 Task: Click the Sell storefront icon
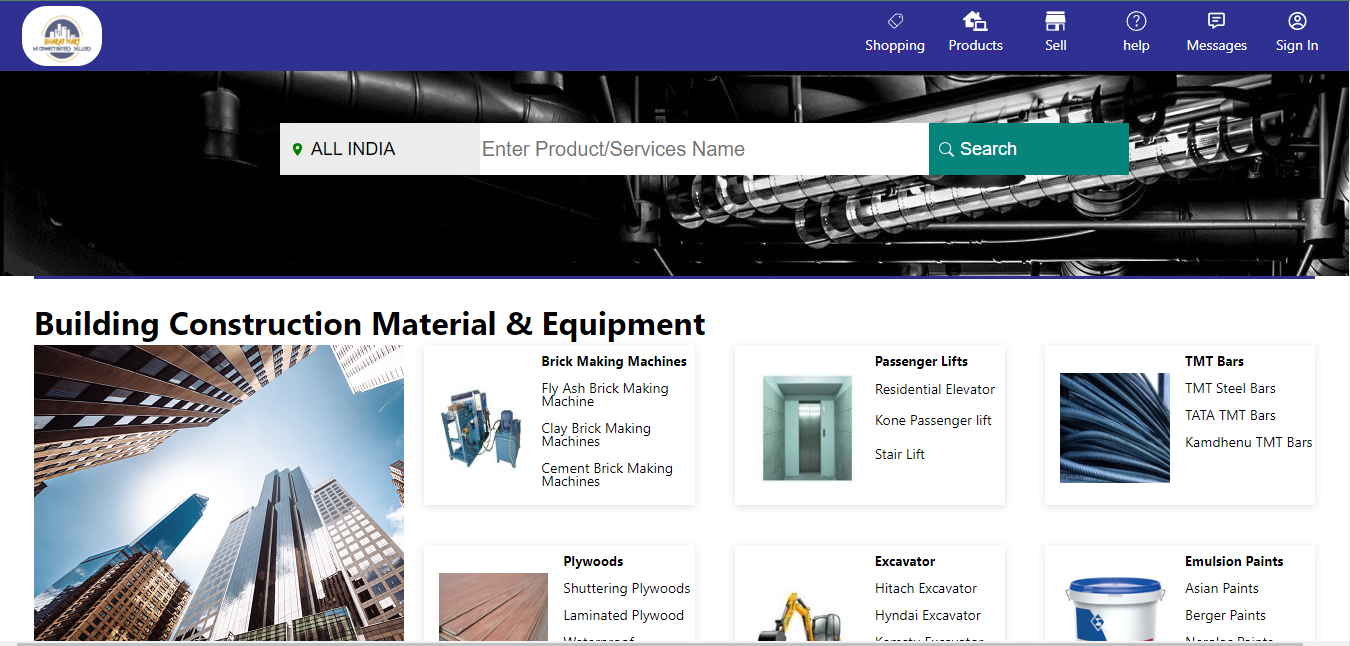coord(1055,21)
